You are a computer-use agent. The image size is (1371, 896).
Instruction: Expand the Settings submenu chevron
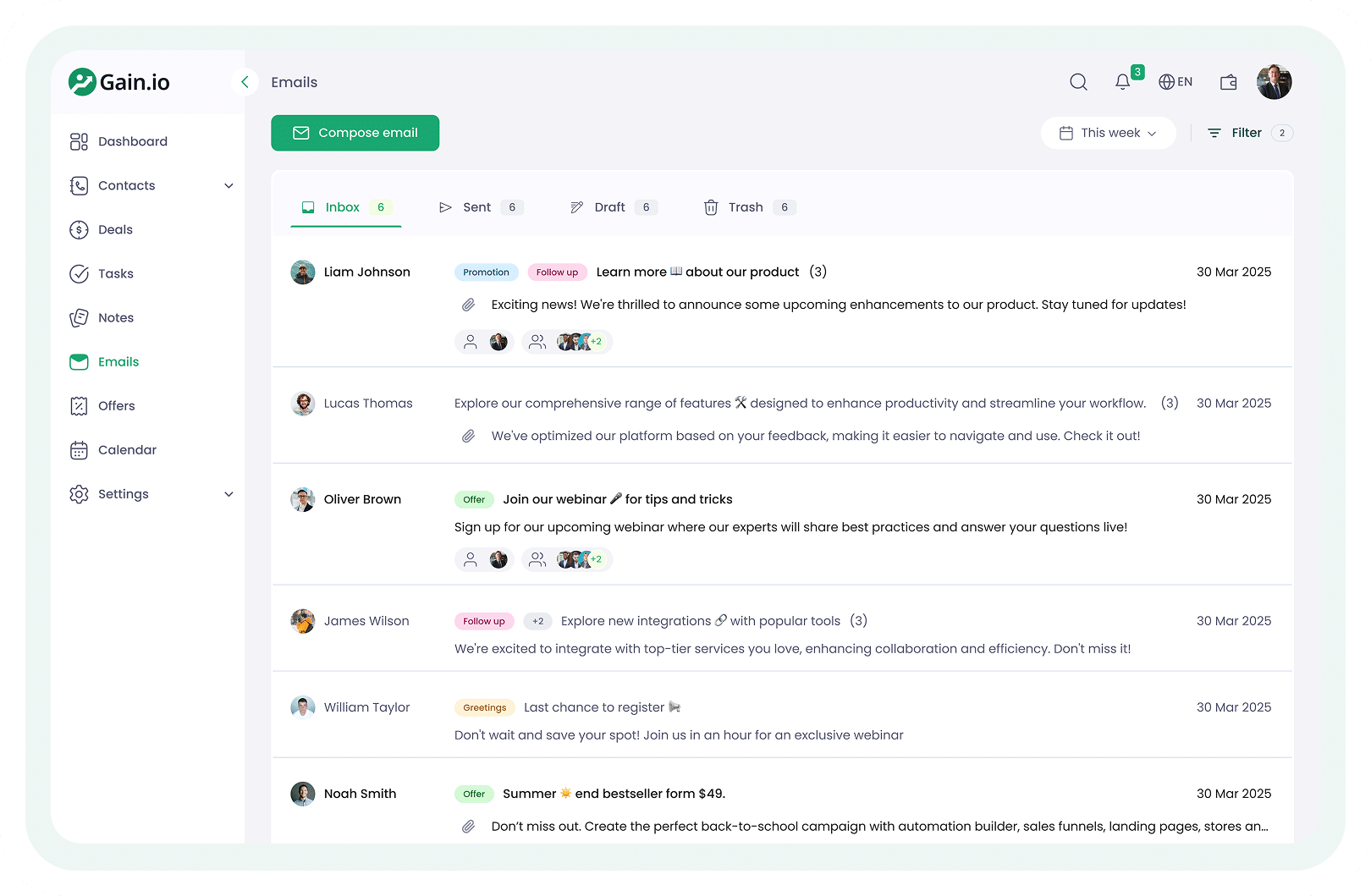tap(228, 494)
